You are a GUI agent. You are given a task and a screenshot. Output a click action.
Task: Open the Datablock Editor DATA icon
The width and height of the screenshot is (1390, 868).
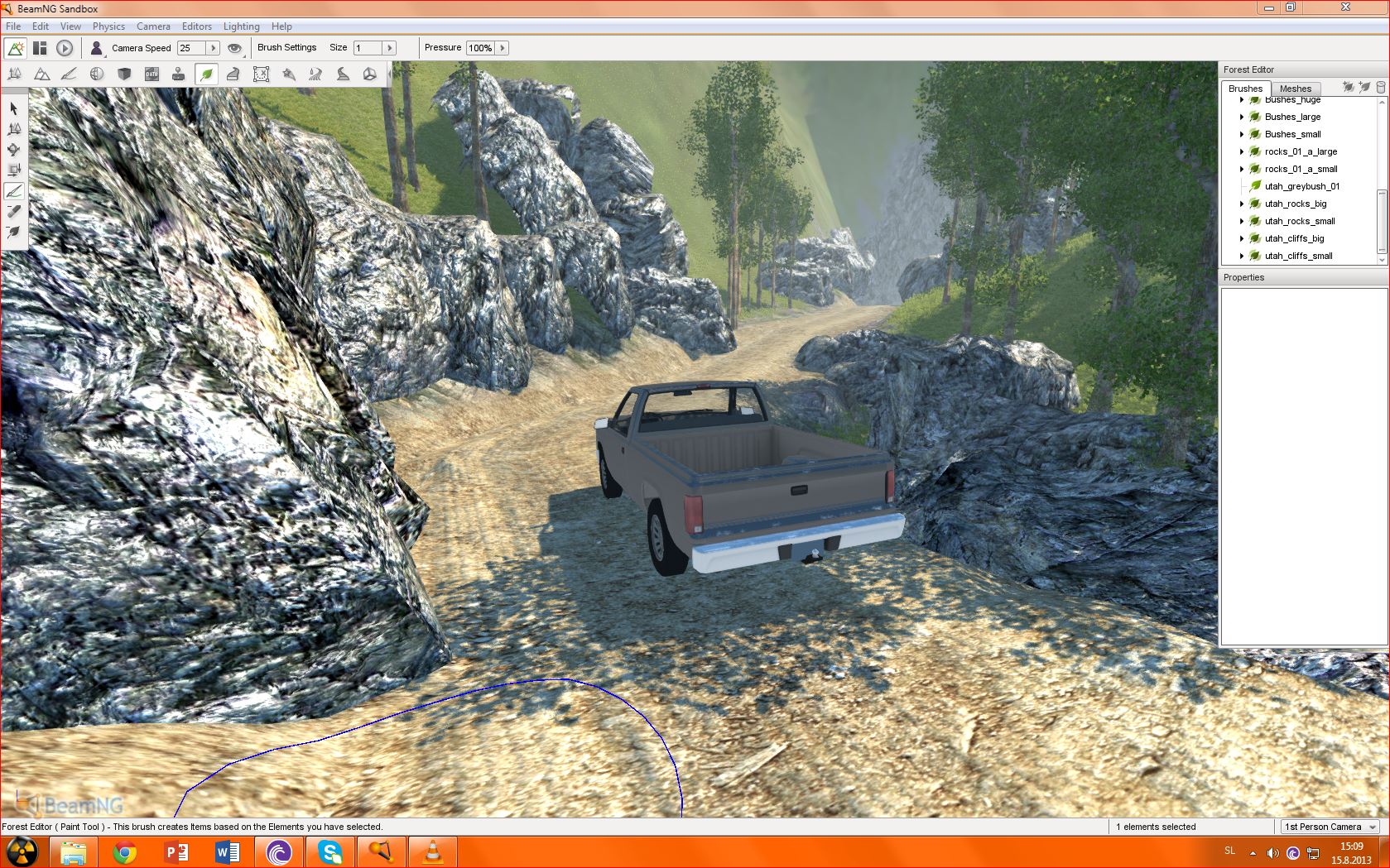click(x=152, y=74)
